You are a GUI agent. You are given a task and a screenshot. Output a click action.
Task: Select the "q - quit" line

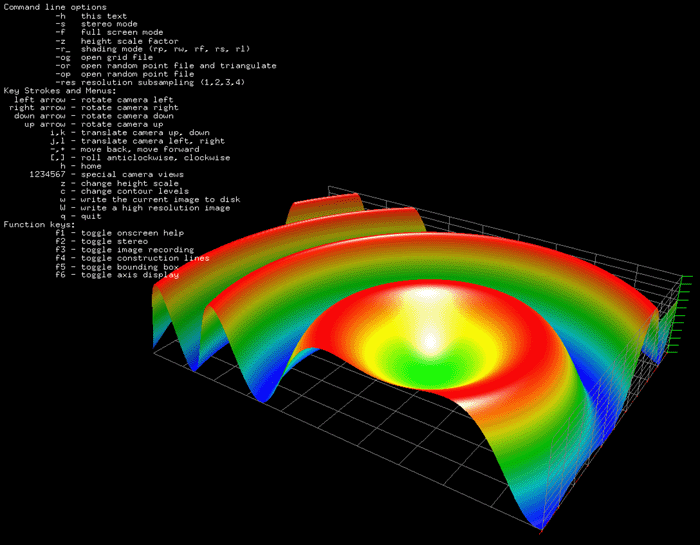pos(81,216)
